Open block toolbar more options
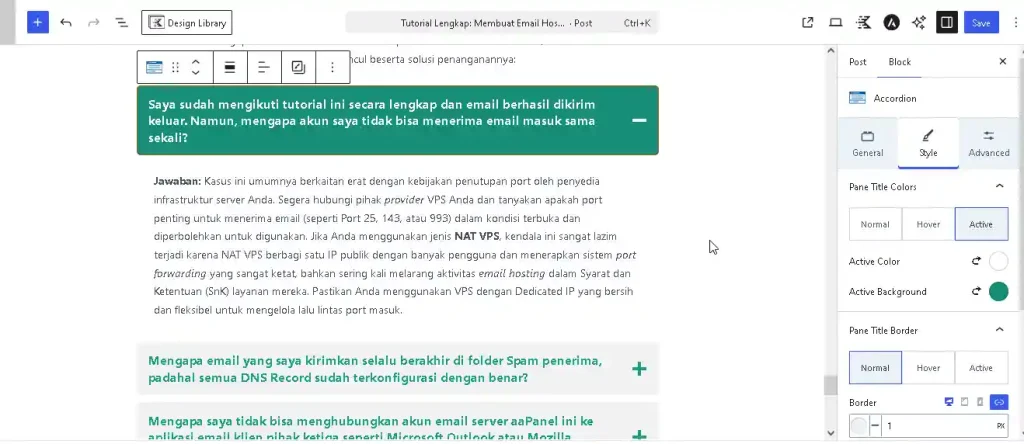 pyautogui.click(x=332, y=67)
